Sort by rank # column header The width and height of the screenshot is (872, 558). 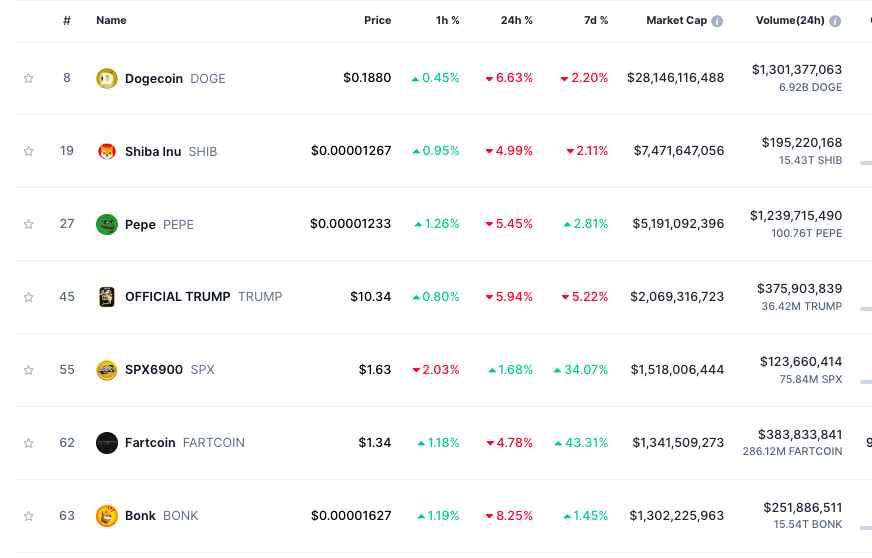coord(67,20)
